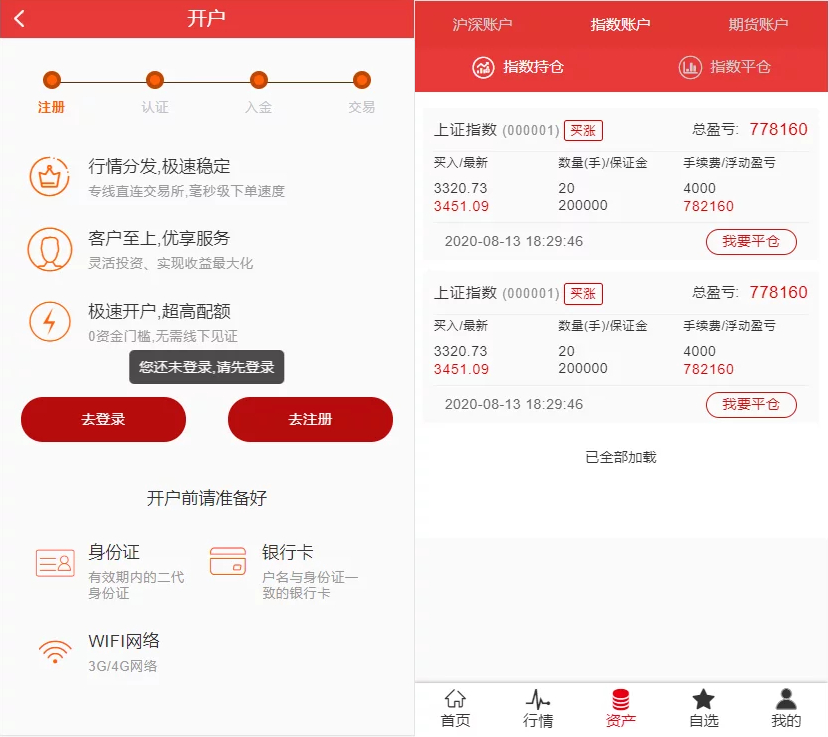The height and width of the screenshot is (737, 828).
Task: Open the 自选 star icon
Action: (x=704, y=699)
